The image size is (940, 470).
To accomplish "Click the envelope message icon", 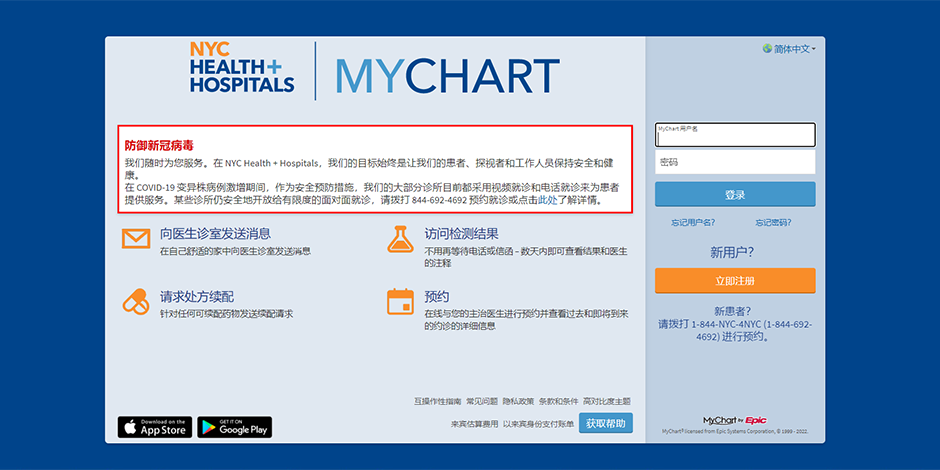I will [x=135, y=239].
